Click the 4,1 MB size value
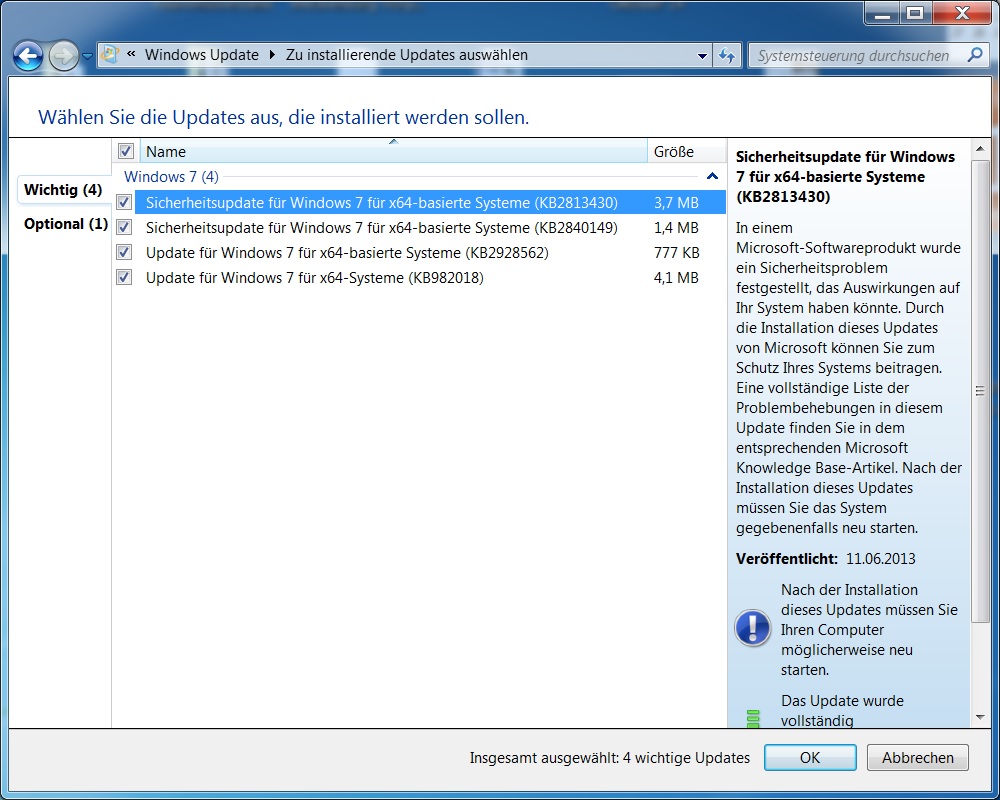Viewport: 1000px width, 800px height. 676,277
